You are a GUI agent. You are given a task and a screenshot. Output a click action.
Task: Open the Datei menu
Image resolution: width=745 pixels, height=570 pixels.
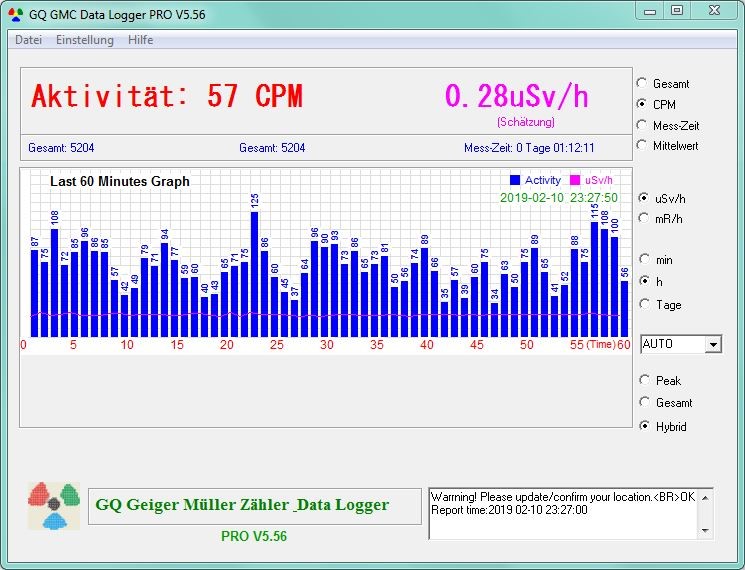[29, 40]
